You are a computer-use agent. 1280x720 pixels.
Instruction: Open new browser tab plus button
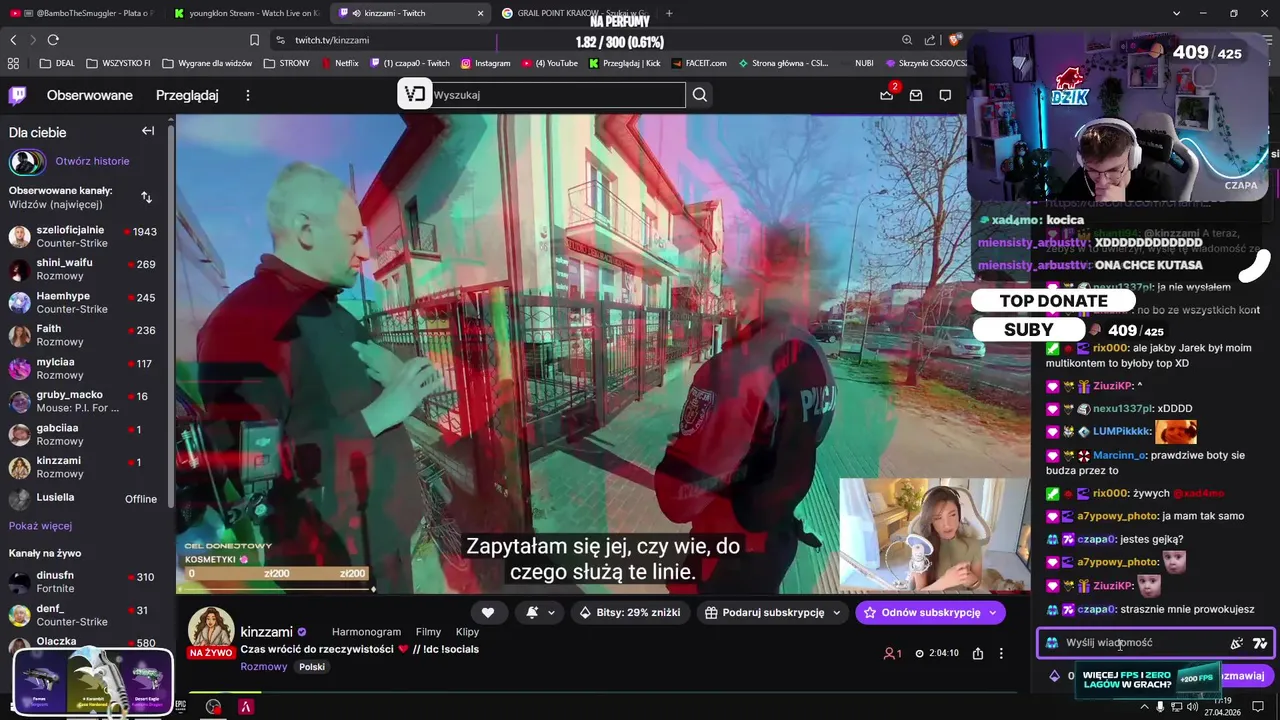pos(669,13)
